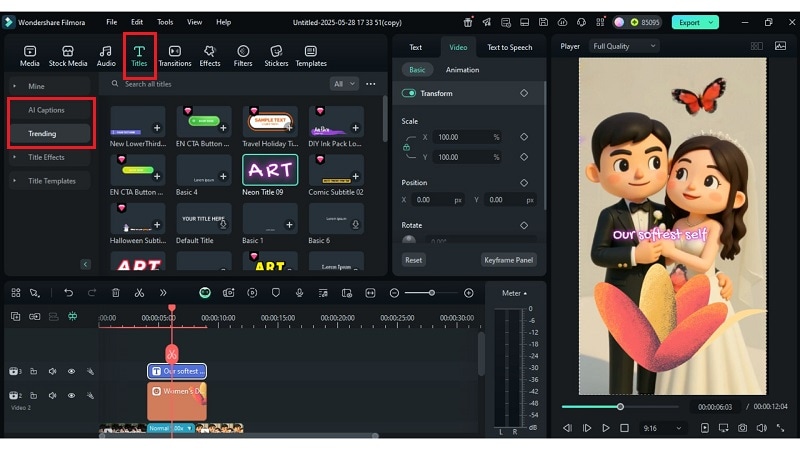Open the Effects panel
Screen dimensions: 800x450
point(210,56)
